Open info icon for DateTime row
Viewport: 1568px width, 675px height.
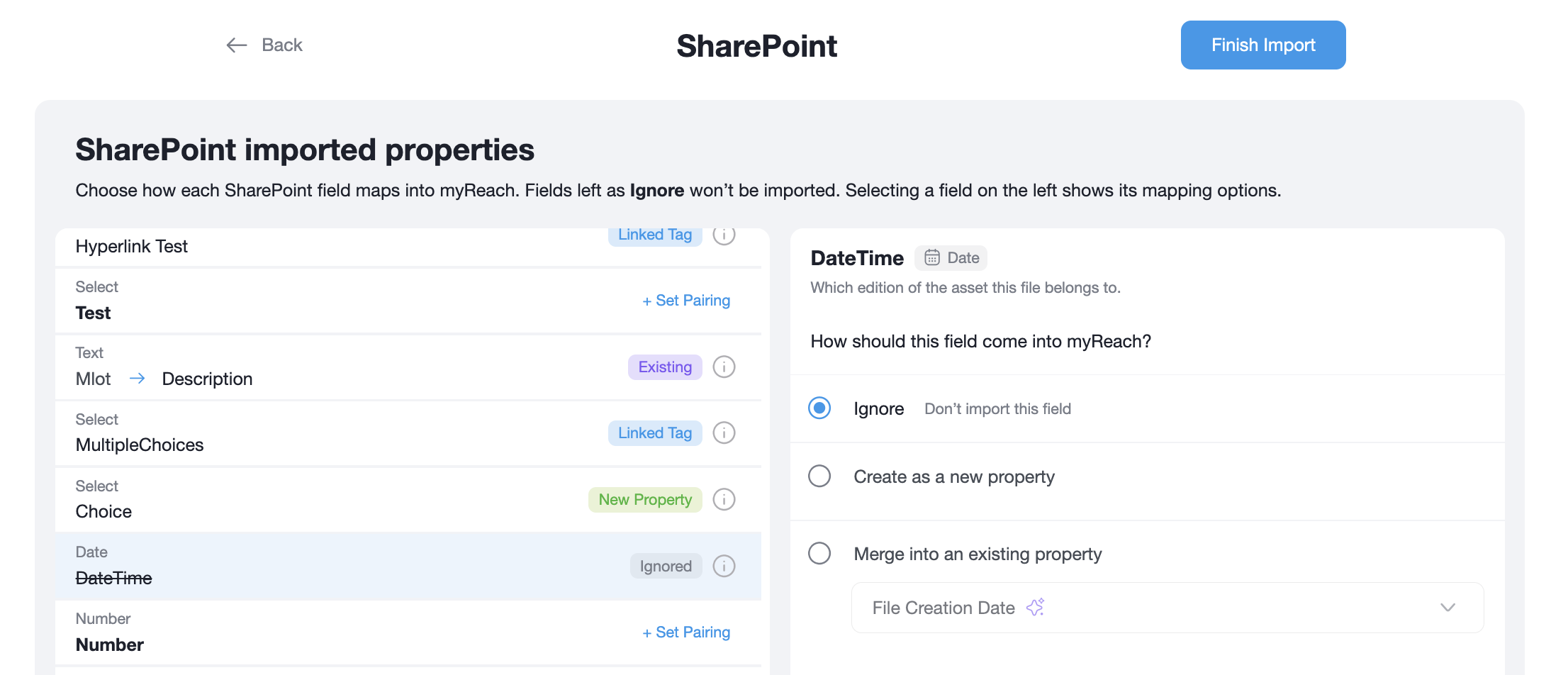(x=724, y=567)
